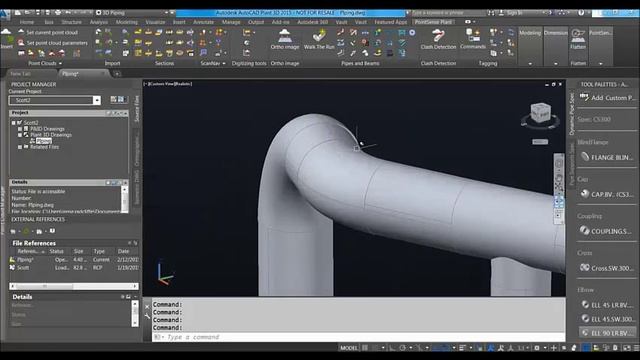
Task: Open the Manage ribbon tab
Action: (231, 22)
